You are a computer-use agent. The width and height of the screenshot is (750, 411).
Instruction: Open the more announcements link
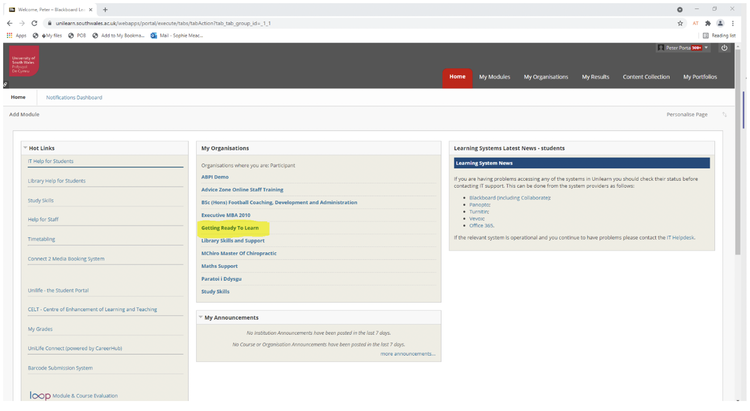[407, 354]
